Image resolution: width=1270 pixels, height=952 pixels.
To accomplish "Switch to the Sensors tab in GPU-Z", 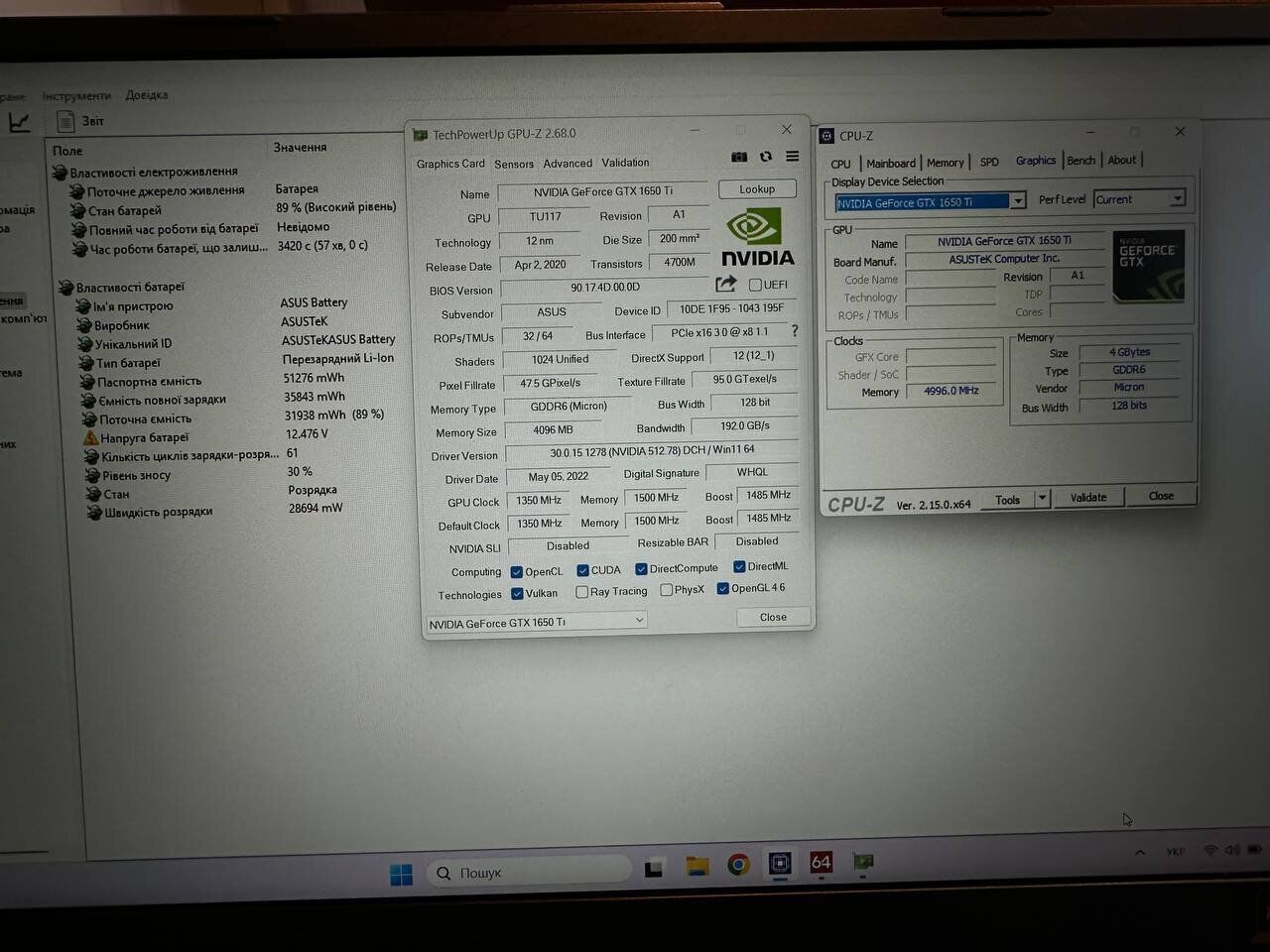I will (x=514, y=164).
